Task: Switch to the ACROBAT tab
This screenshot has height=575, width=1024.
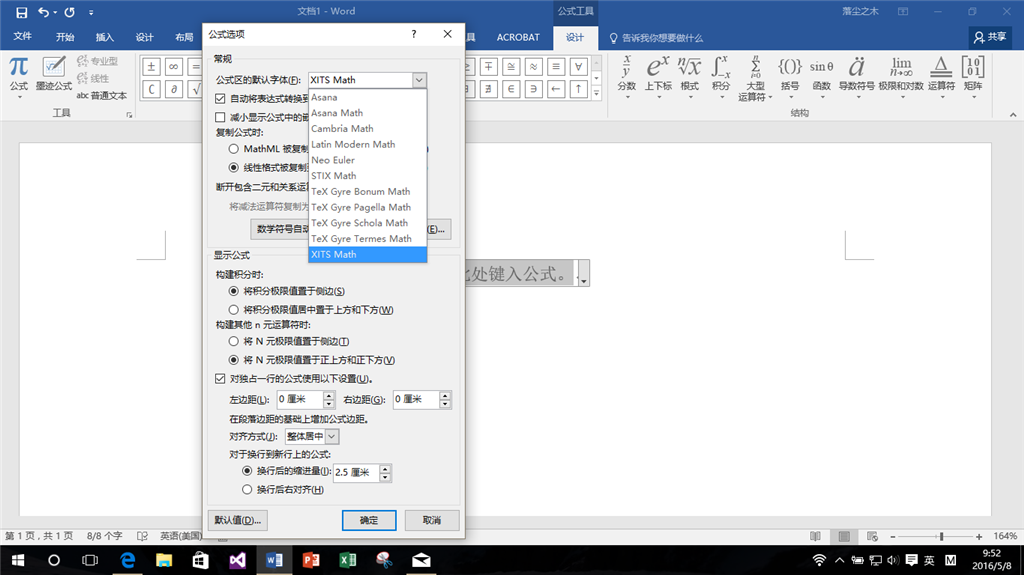Action: [518, 37]
